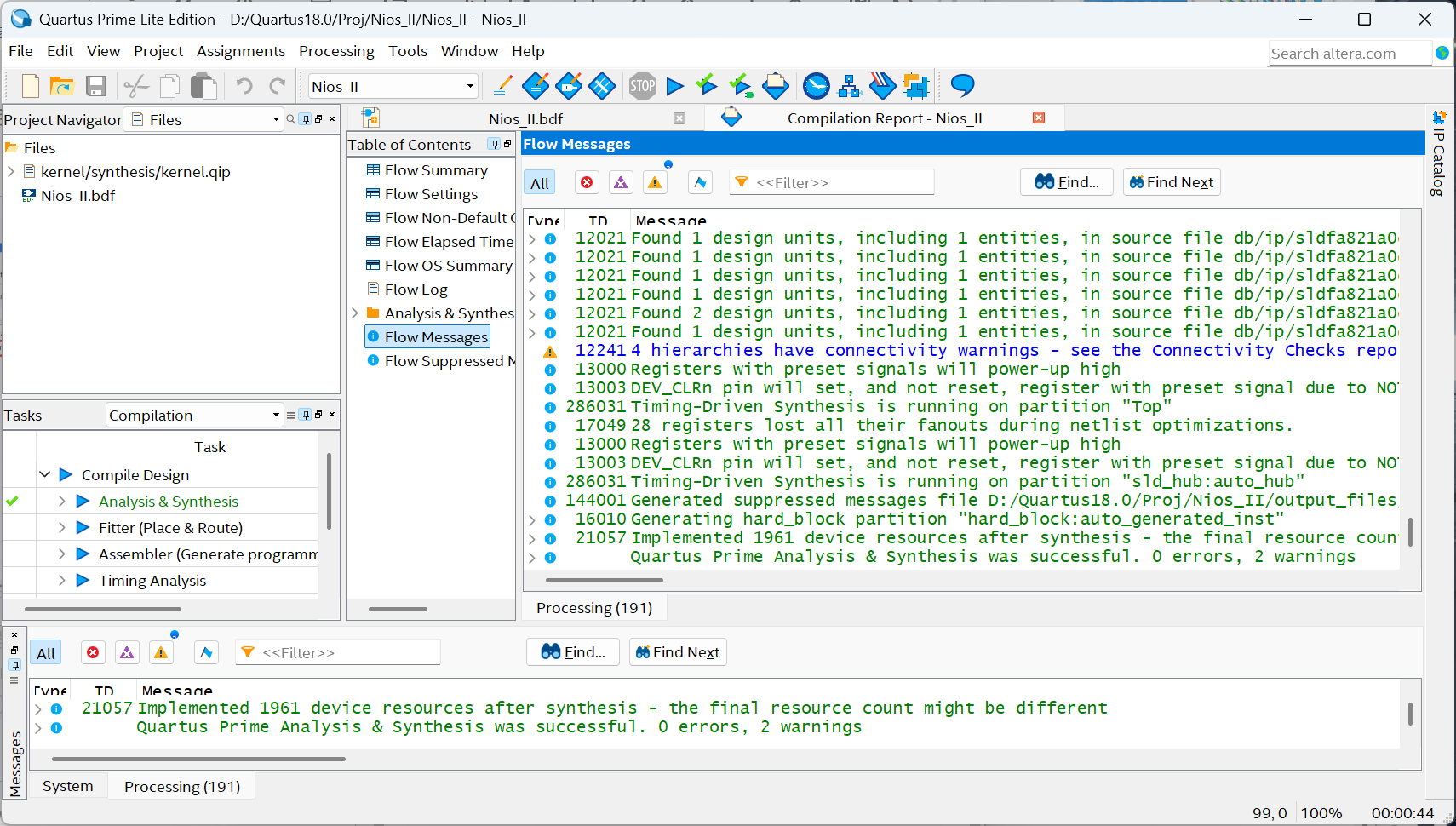Viewport: 1456px width, 826px height.
Task: Expand Analysis & Synthesis task
Action: [x=62, y=501]
